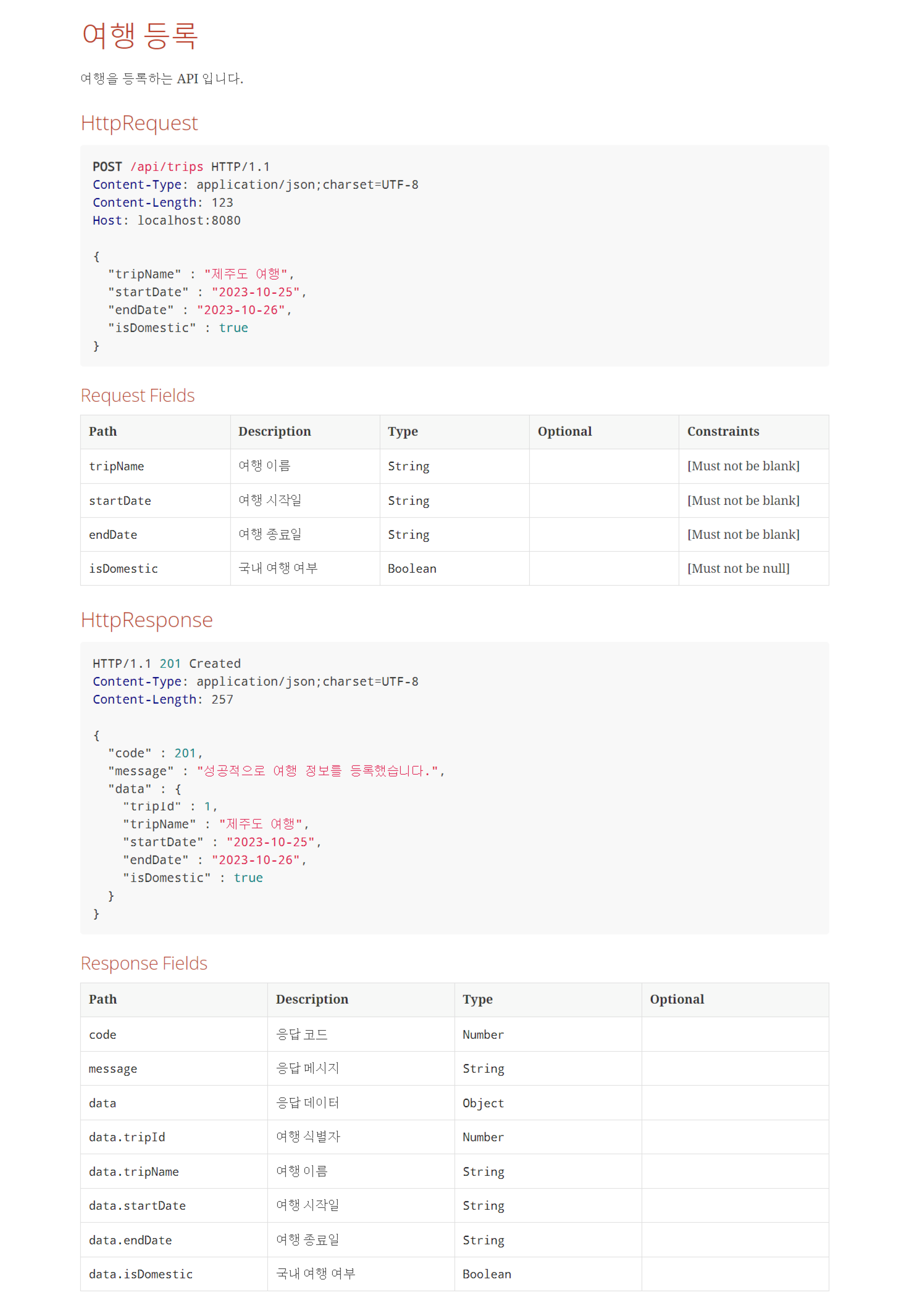The height and width of the screenshot is (1316, 914).
Task: Click the 여행 등록 page title
Action: 140,35
